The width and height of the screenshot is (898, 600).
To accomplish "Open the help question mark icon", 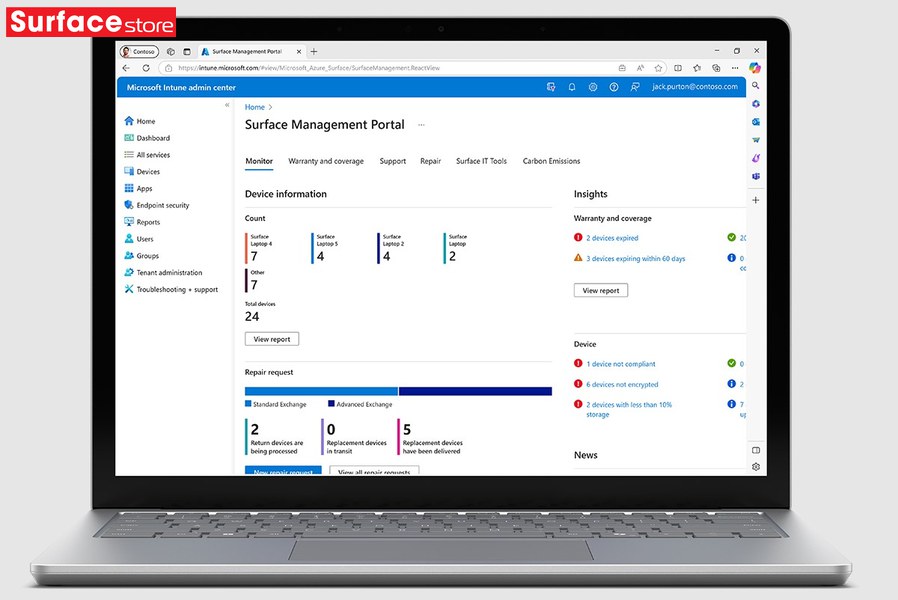I will point(613,87).
